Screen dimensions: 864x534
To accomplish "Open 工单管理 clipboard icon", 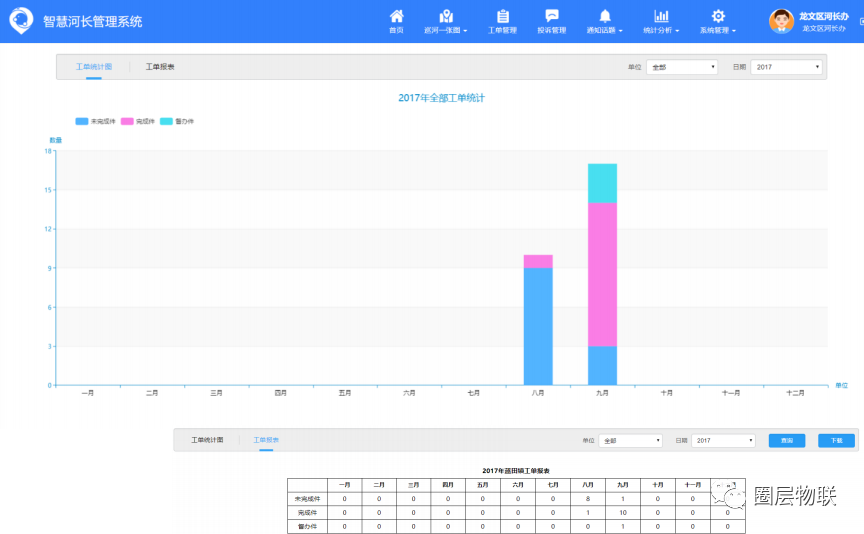I will [503, 16].
